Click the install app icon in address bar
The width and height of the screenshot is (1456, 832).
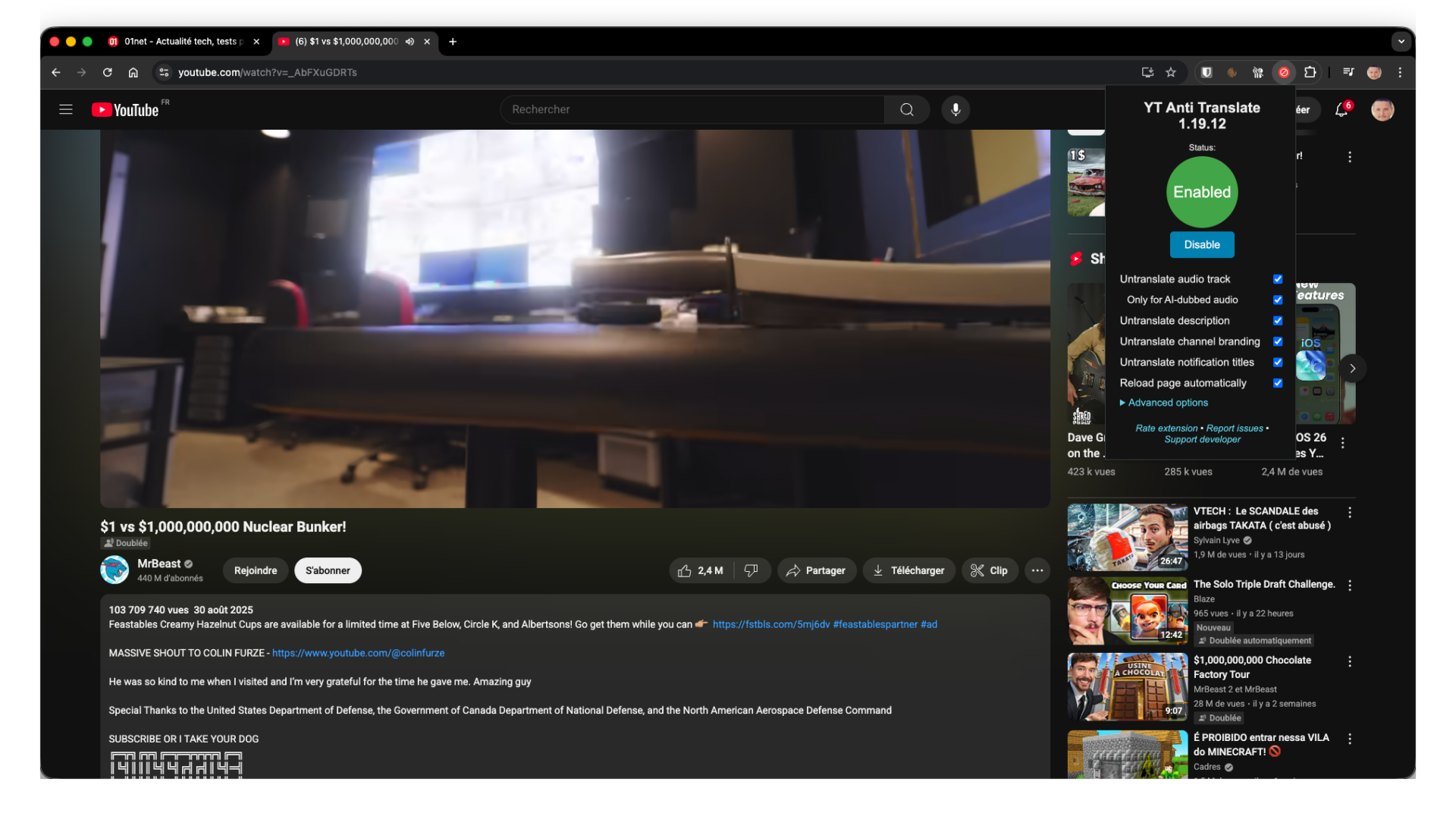1147,72
